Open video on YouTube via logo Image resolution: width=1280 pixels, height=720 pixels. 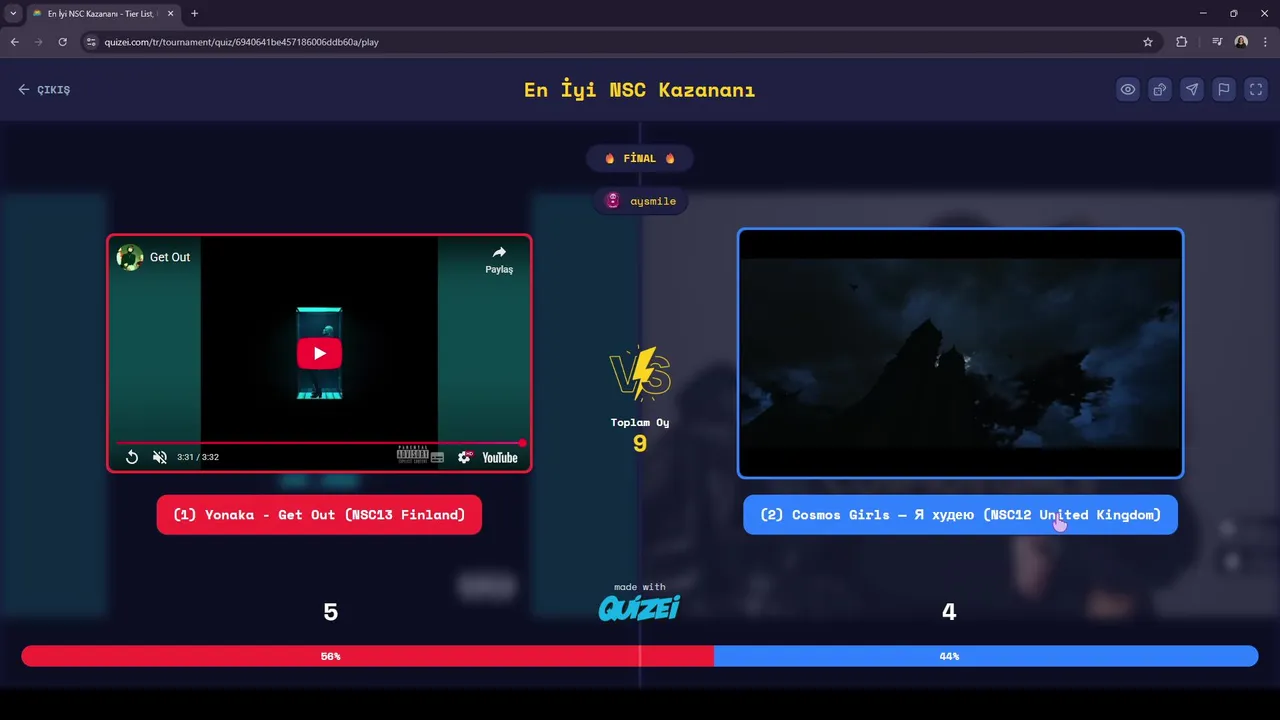pos(500,457)
